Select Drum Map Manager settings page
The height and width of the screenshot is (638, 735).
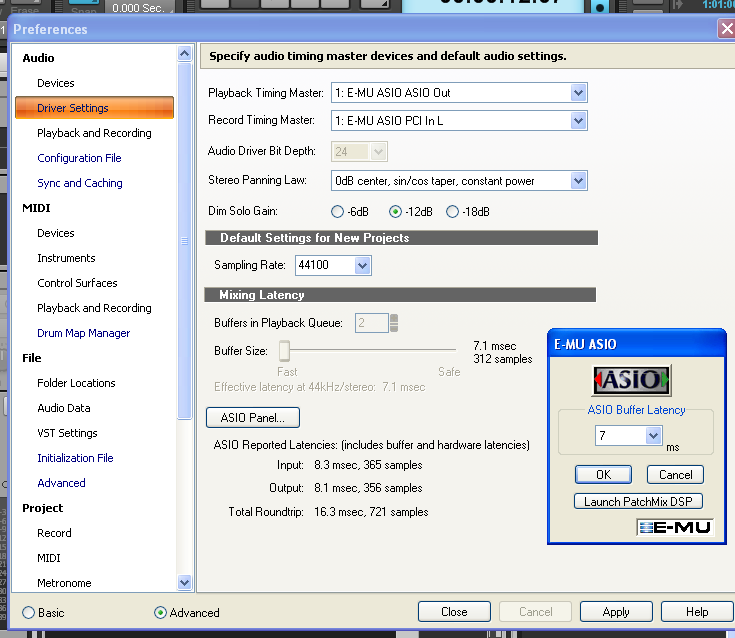(x=83, y=333)
